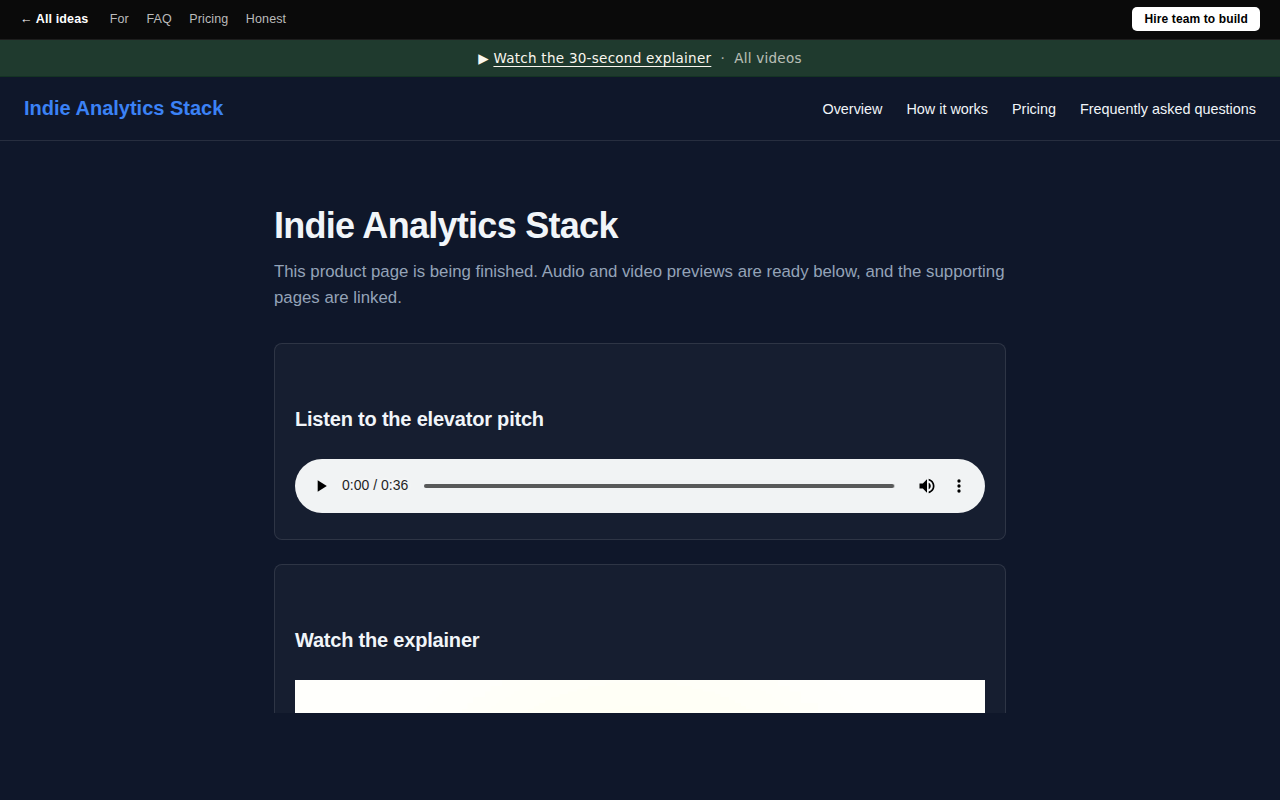The width and height of the screenshot is (1280, 800).
Task: Open Pricing in the main navigation
Action: tap(1034, 109)
